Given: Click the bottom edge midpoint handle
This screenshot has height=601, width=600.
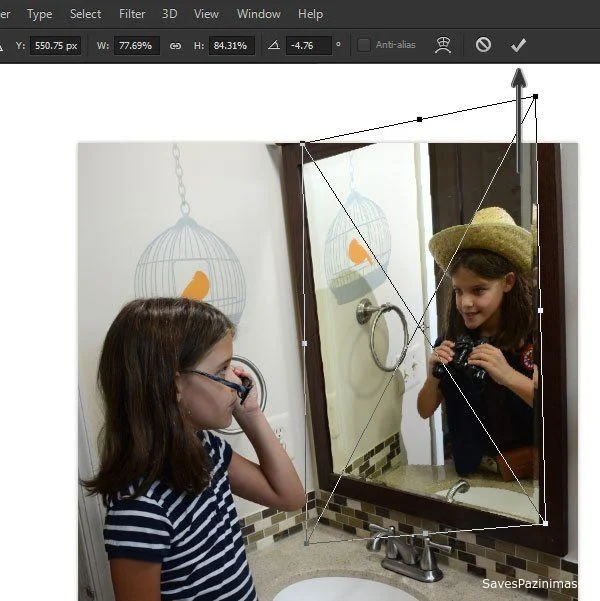Looking at the screenshot, I should 425,533.
